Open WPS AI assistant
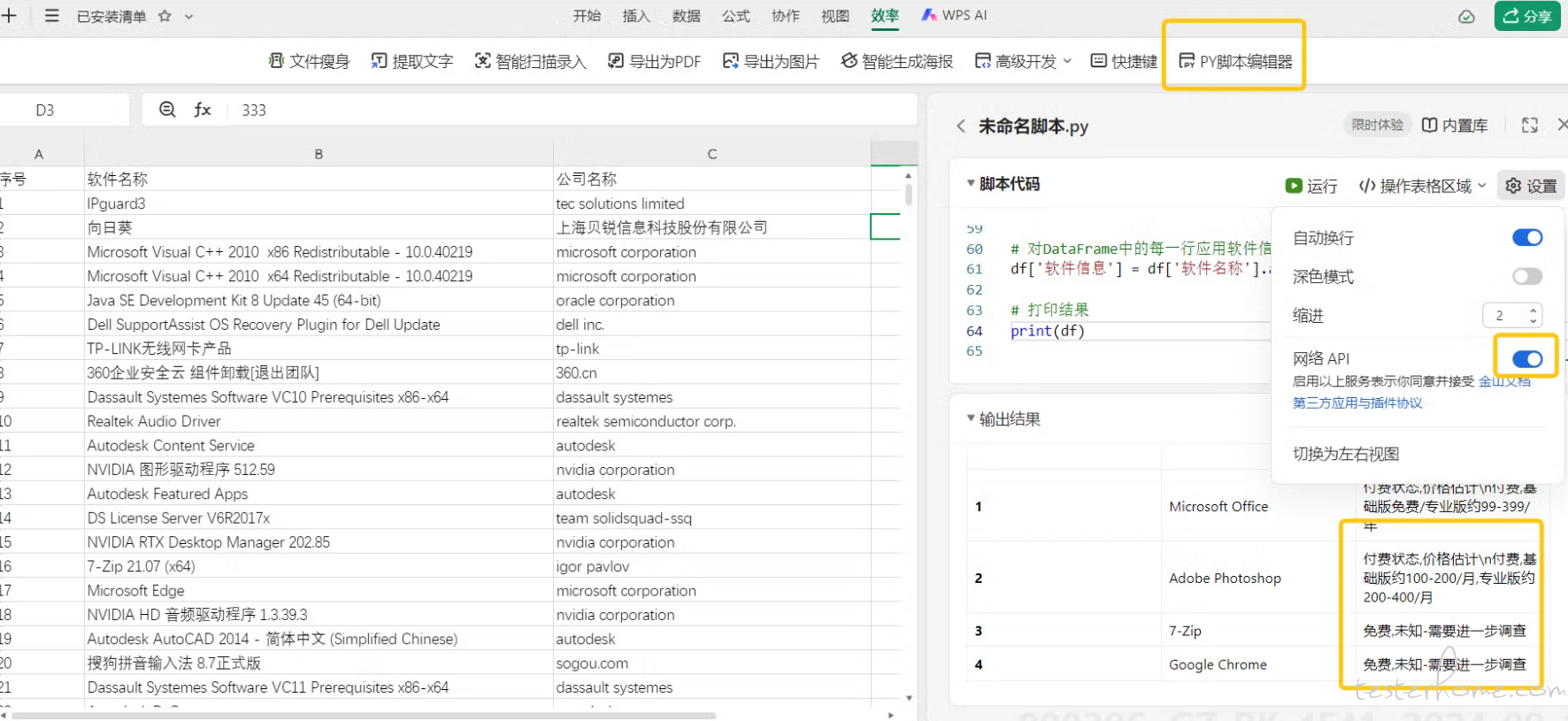This screenshot has width=1568, height=721. (954, 16)
